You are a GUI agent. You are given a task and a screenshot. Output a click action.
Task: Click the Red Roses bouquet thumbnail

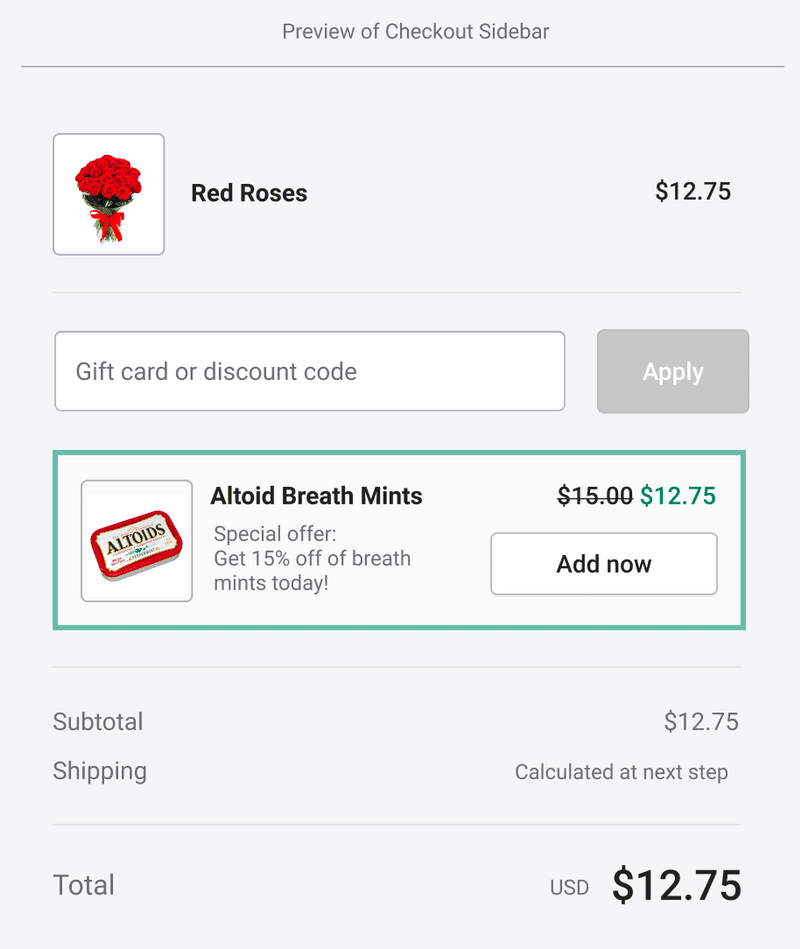coord(108,194)
